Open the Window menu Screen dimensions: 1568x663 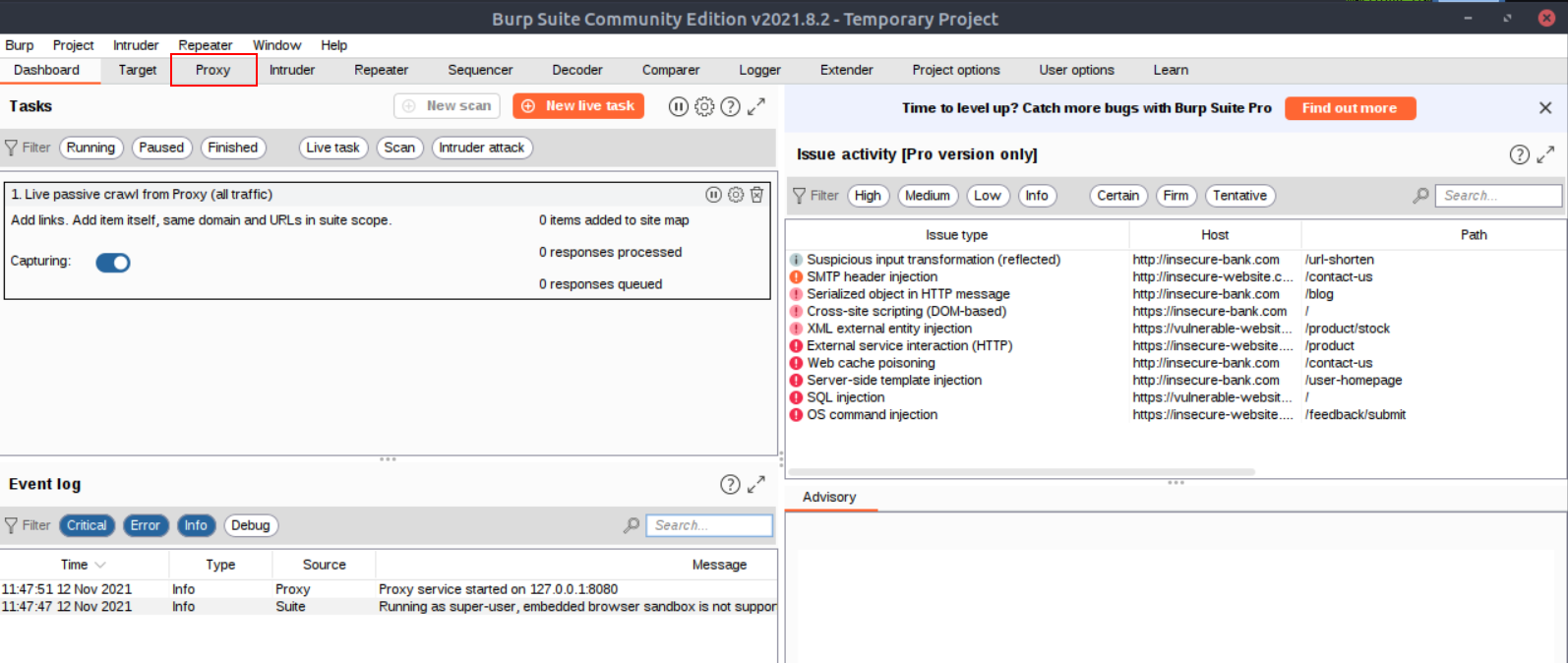point(277,45)
